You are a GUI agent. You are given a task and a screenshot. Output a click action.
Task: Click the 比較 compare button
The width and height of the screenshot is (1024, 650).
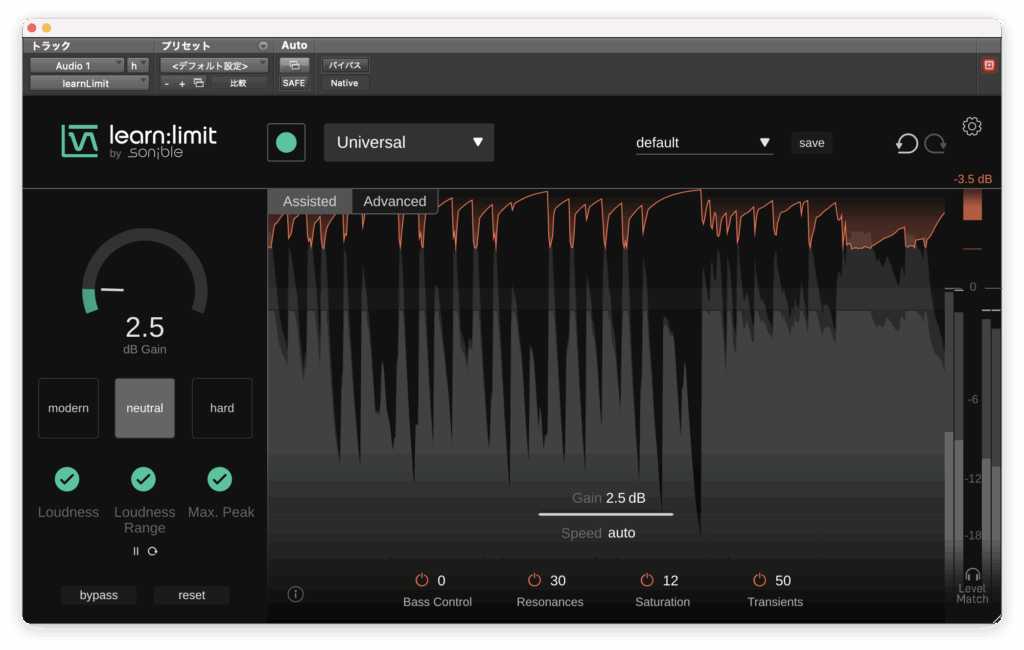[238, 83]
